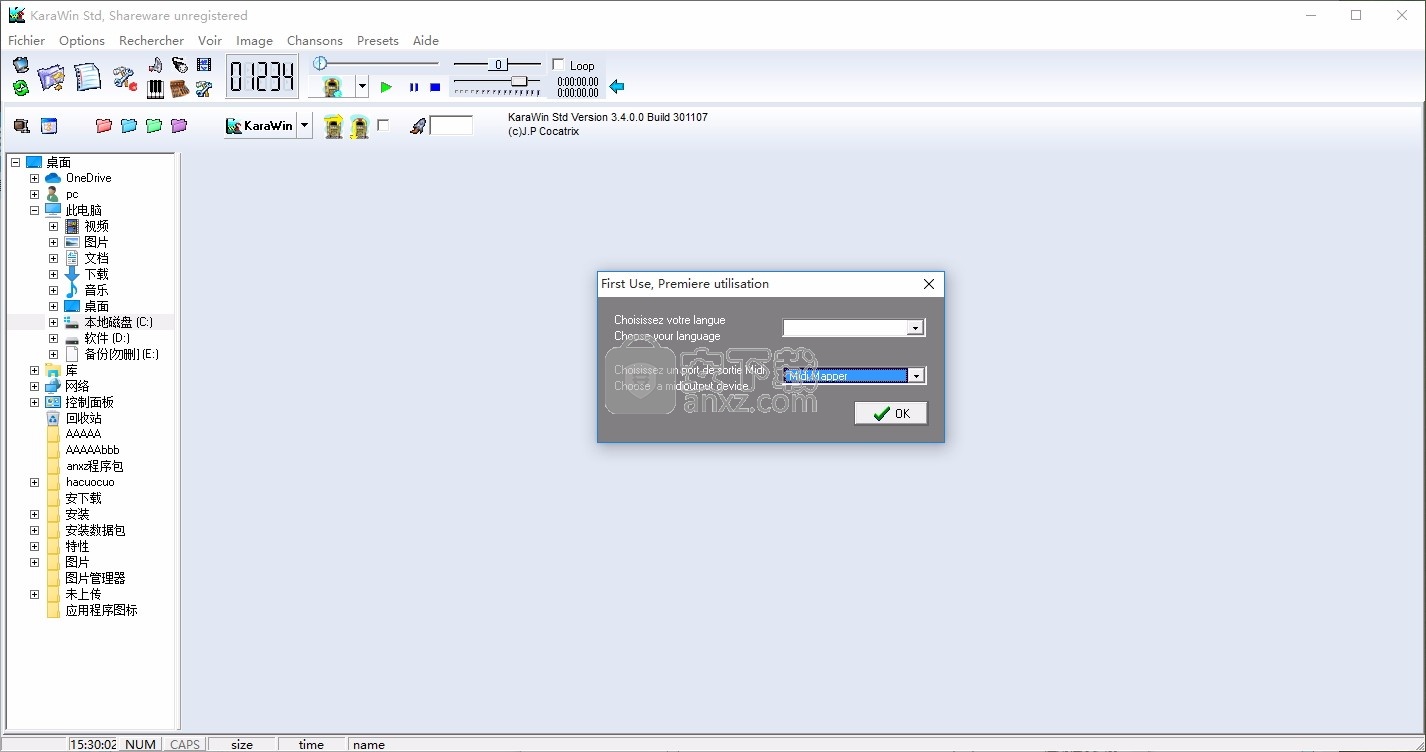Screen dimensions: 1426x752
Task: Click the music note speaker icon
Action: (x=156, y=65)
